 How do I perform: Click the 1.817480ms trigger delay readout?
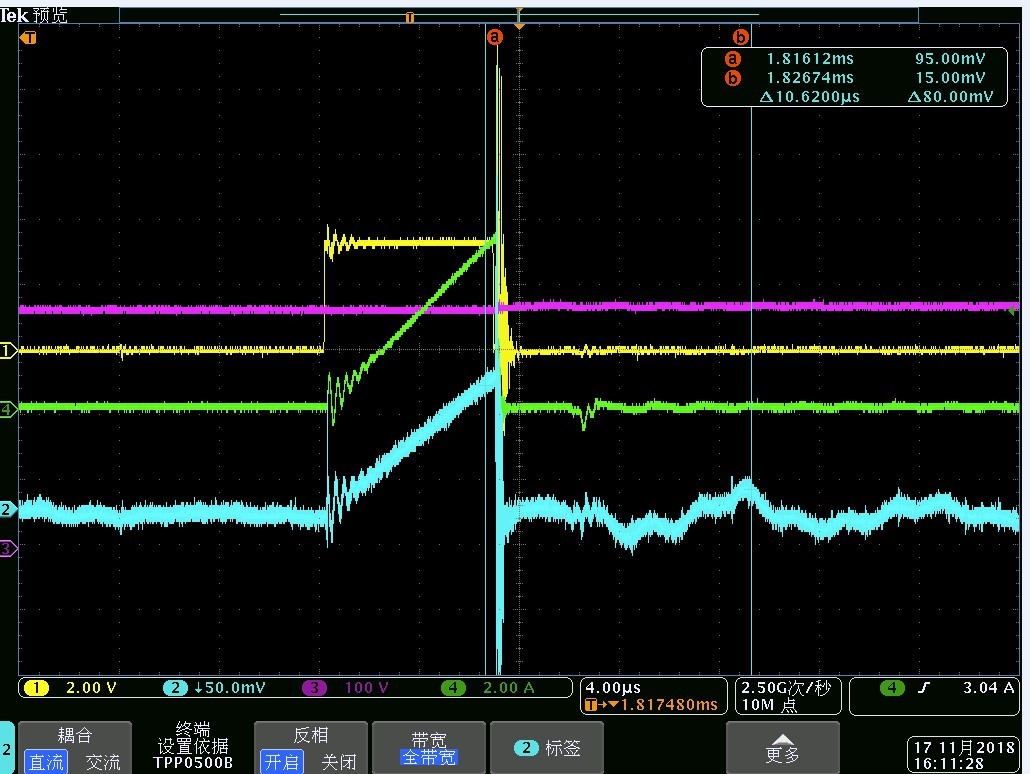click(669, 705)
